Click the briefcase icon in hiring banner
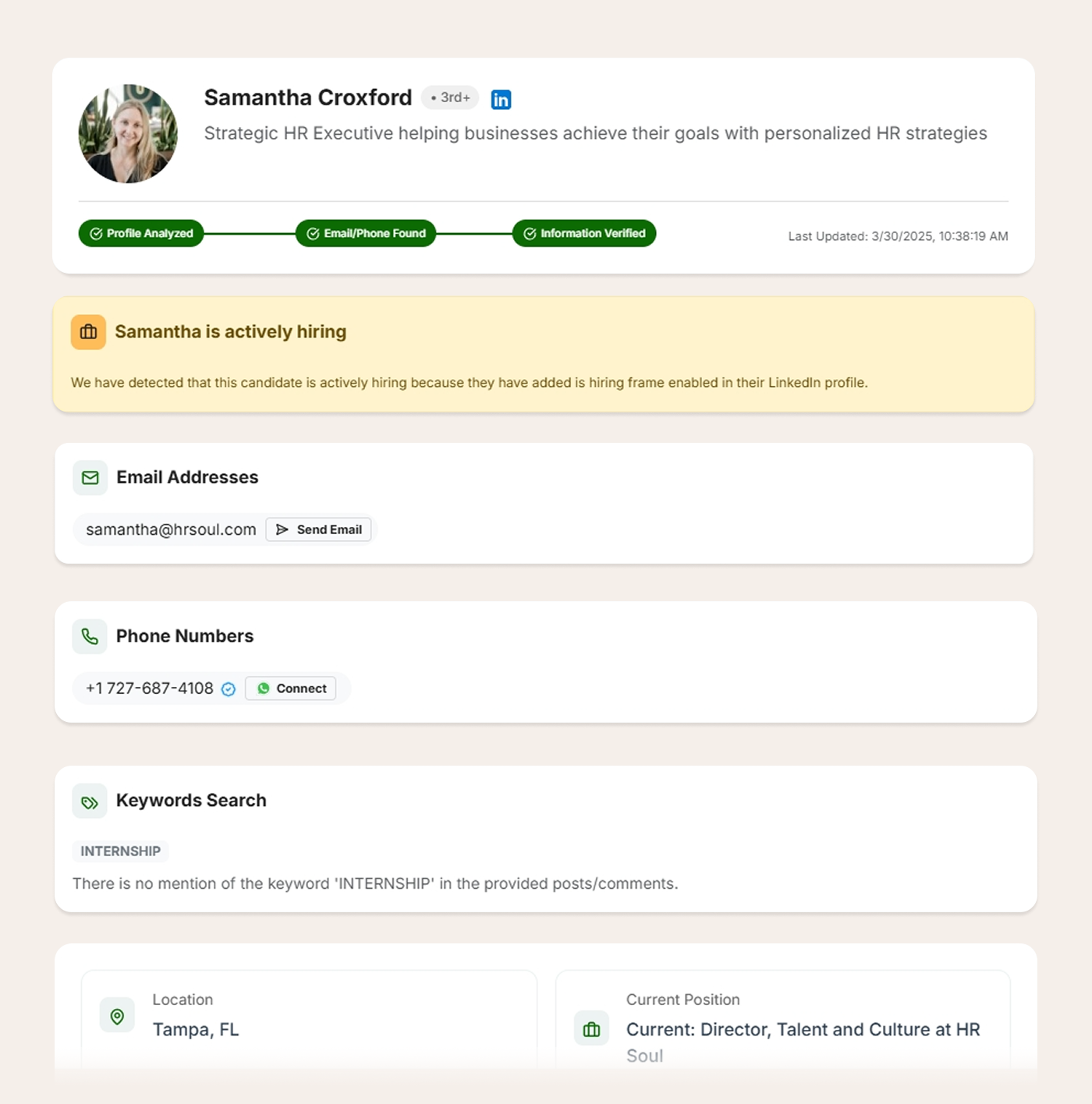 coord(89,332)
